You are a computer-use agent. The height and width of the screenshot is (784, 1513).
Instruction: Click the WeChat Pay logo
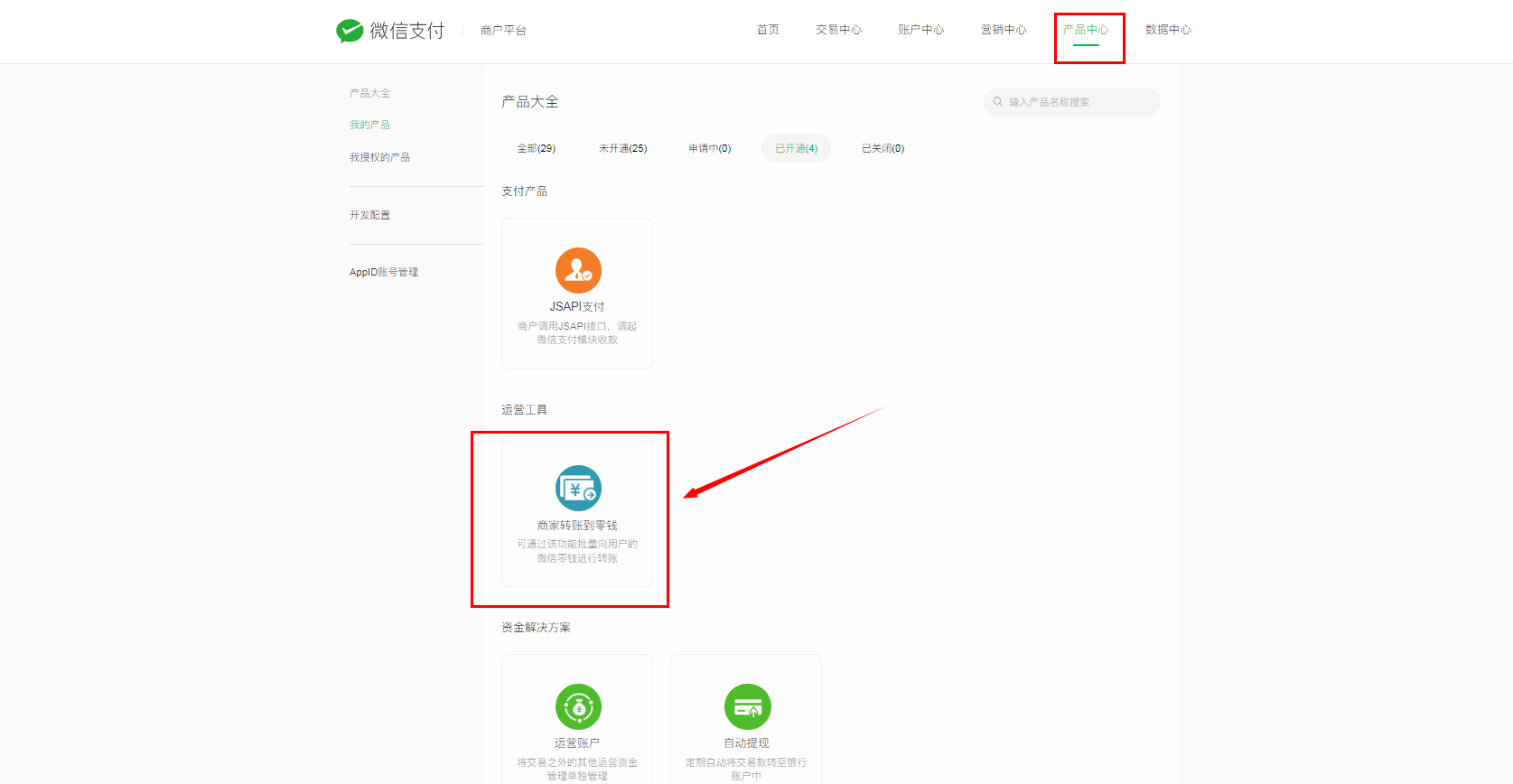pyautogui.click(x=390, y=31)
